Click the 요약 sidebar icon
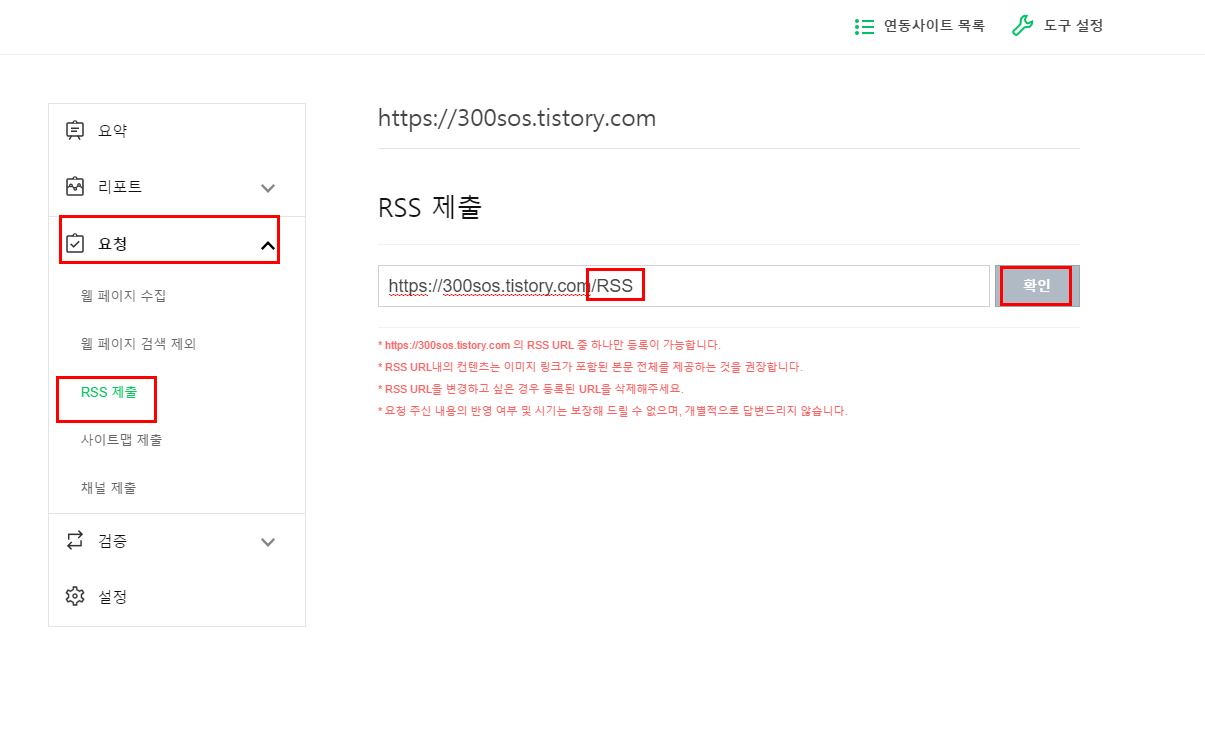 coord(75,130)
